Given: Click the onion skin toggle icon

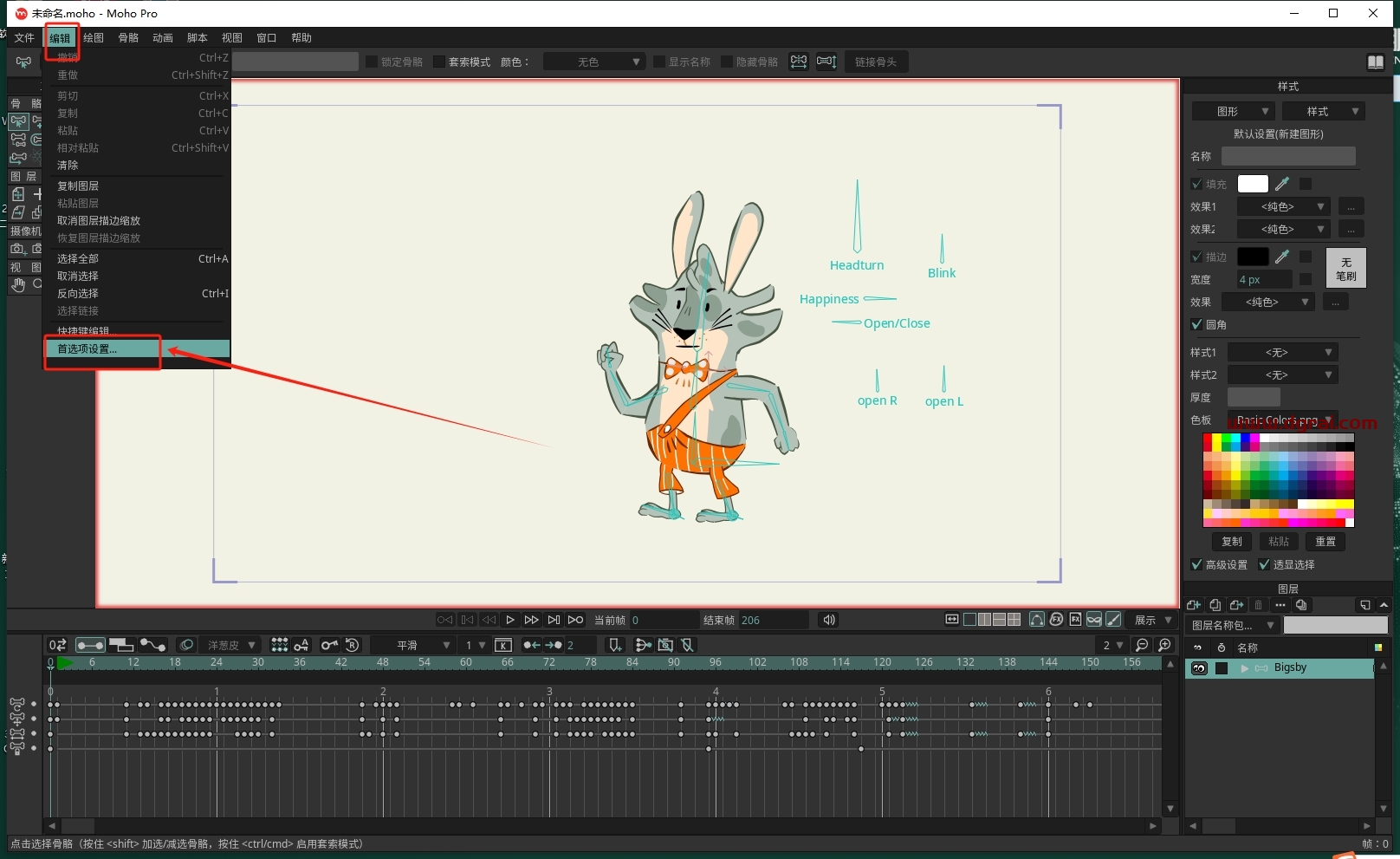Looking at the screenshot, I should pyautogui.click(x=186, y=645).
